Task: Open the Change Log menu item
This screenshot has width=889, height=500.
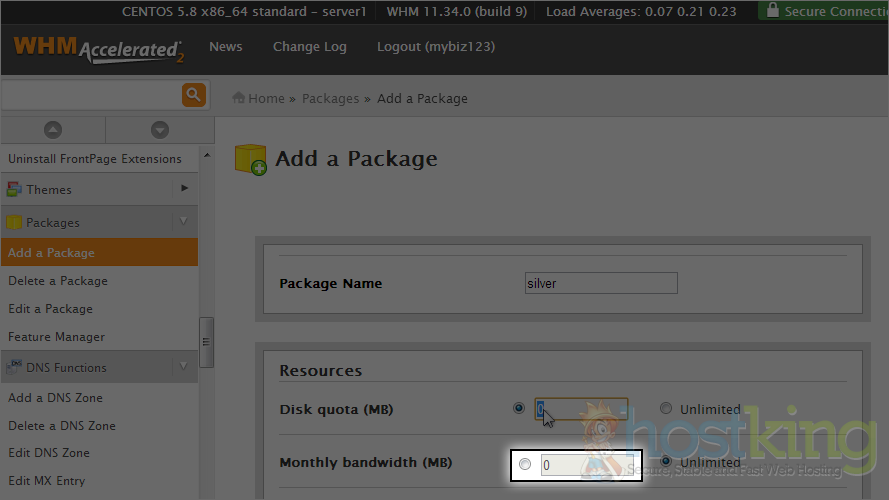Action: pos(309,47)
